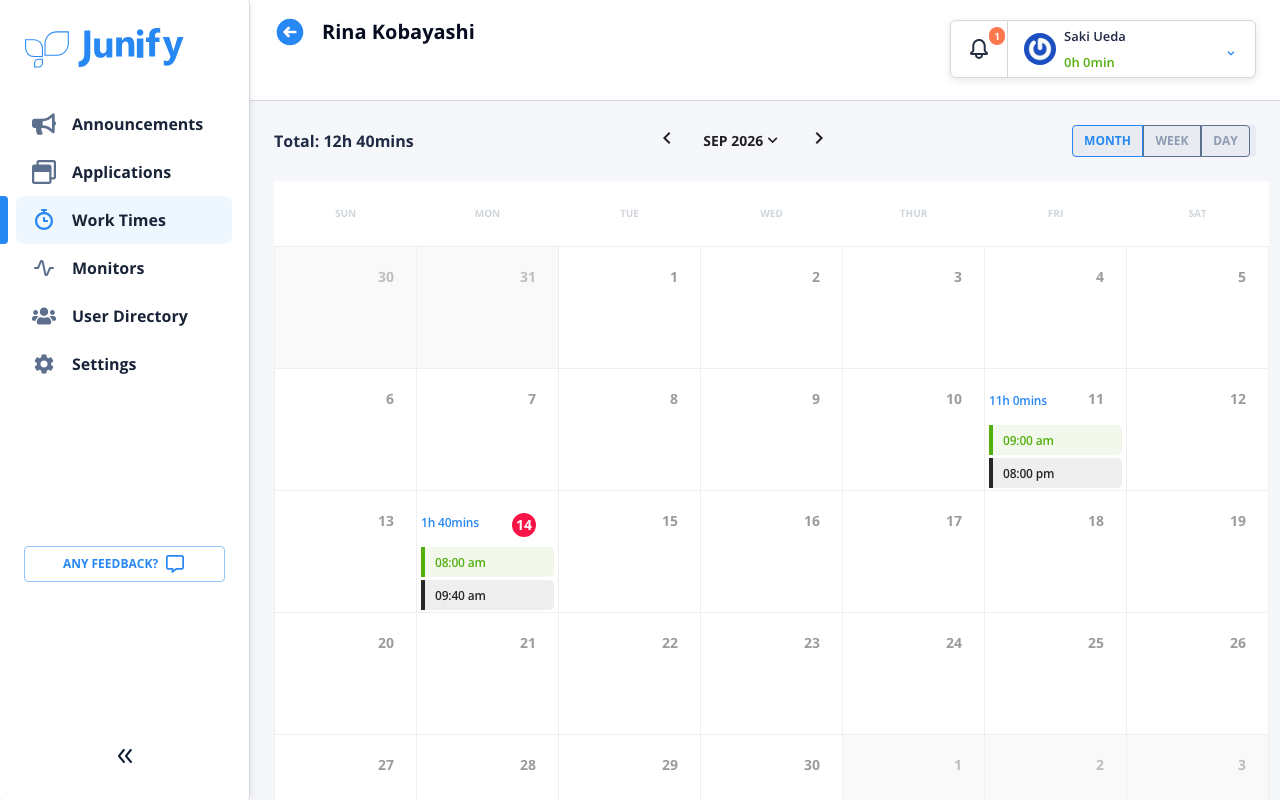
Task: Select Work Times in the sidebar
Action: pos(124,220)
